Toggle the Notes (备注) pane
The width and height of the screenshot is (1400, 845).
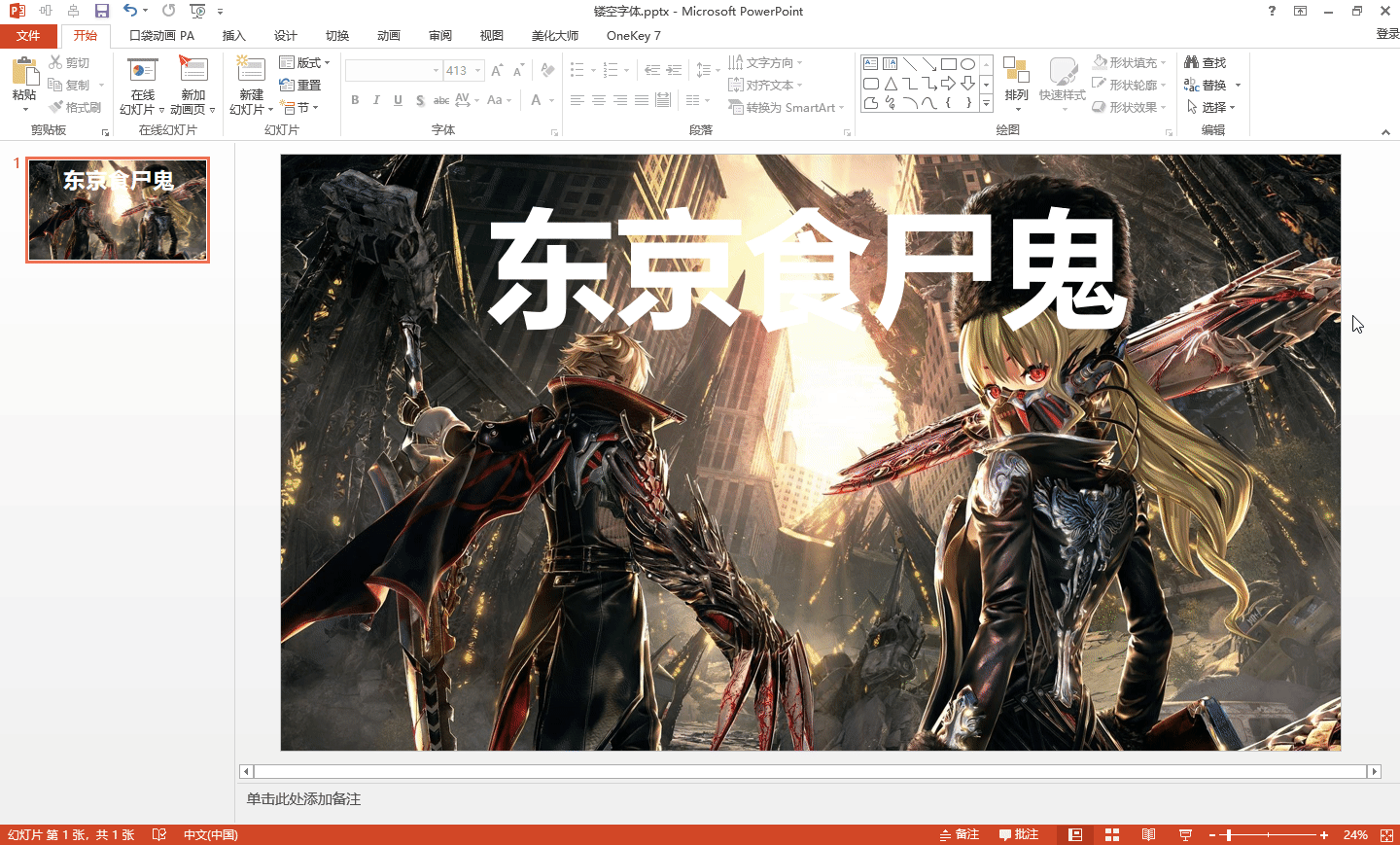pyautogui.click(x=960, y=835)
